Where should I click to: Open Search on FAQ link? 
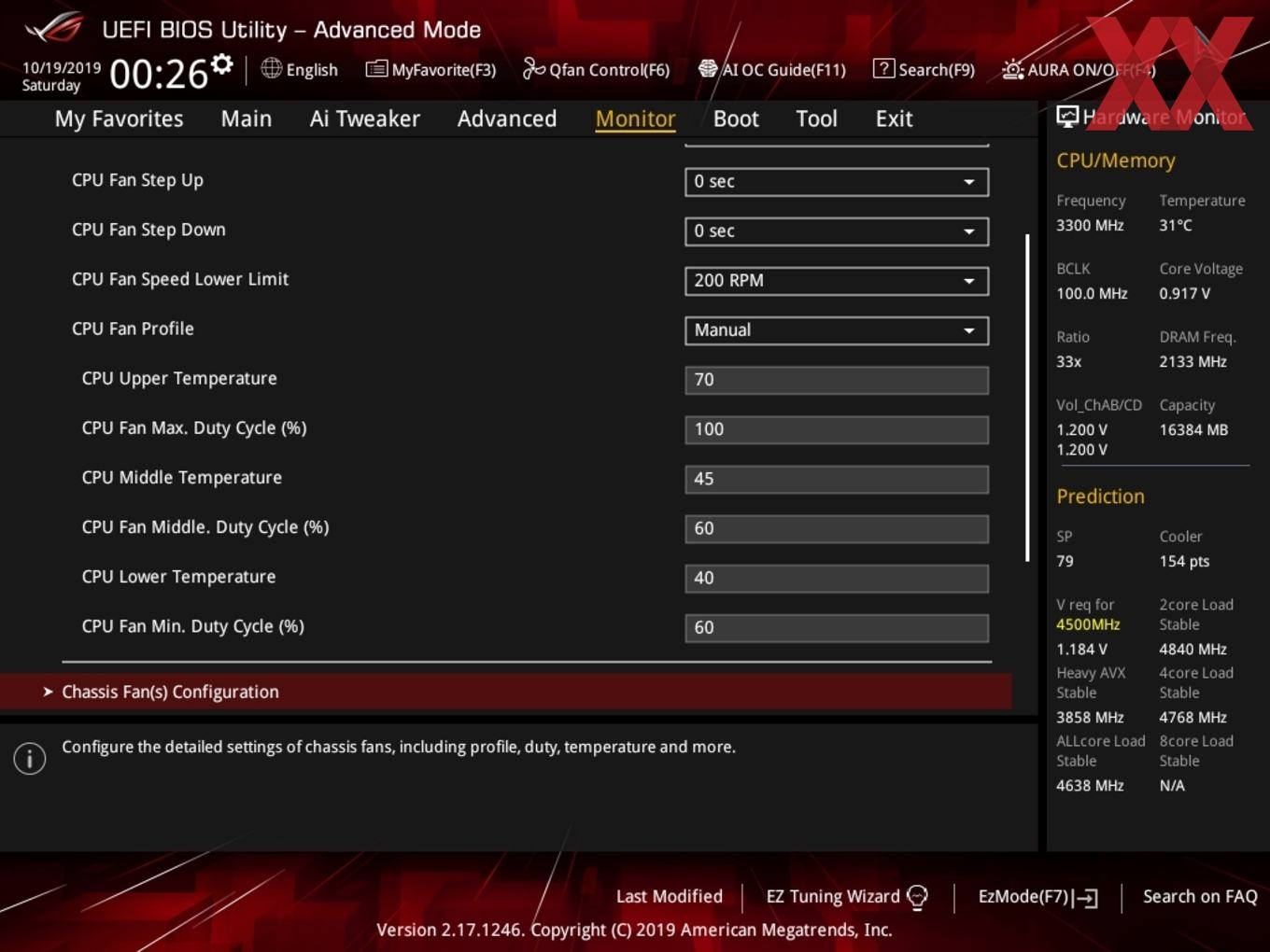[x=1200, y=896]
